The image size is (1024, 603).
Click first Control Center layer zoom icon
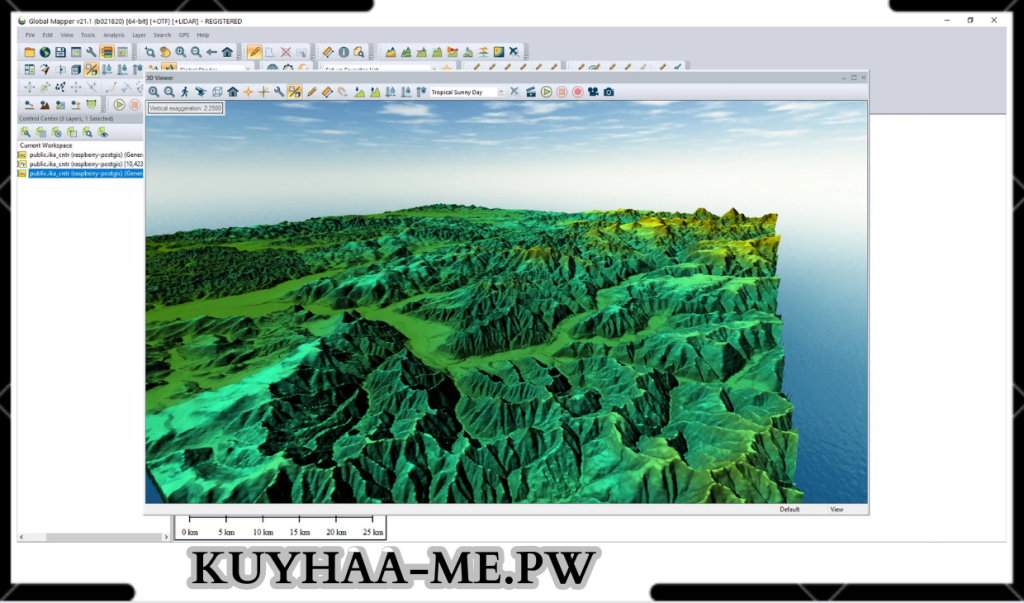pyautogui.click(x=25, y=132)
